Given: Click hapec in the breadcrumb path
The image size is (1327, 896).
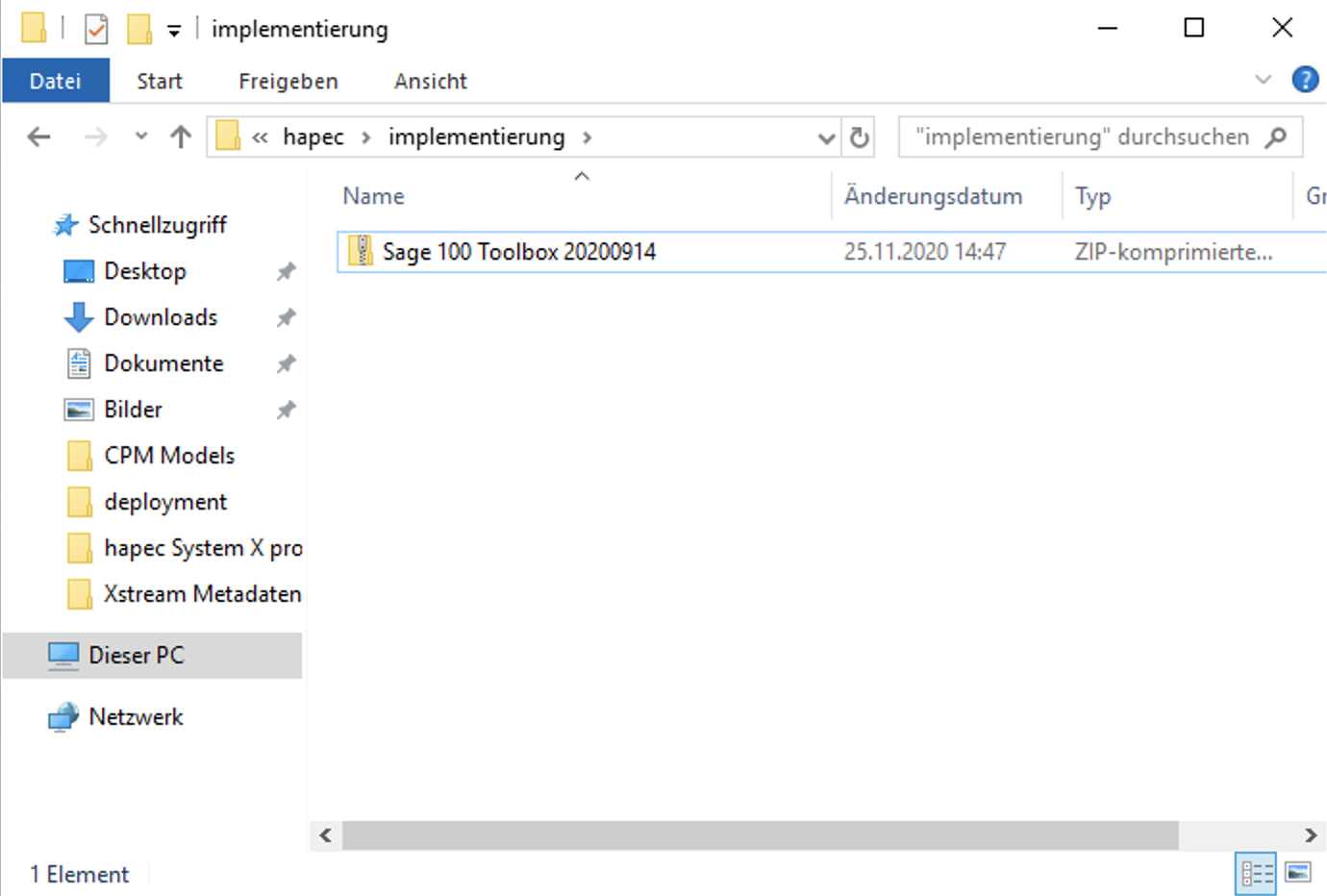Looking at the screenshot, I should coord(313,137).
